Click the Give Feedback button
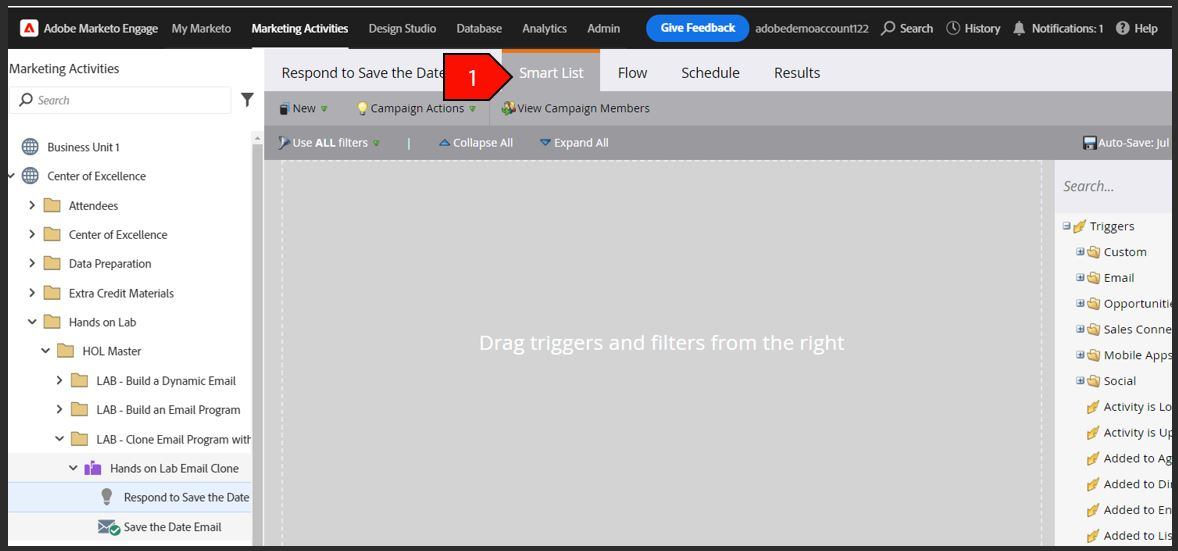Viewport: 1178px width, 551px height. click(698, 28)
